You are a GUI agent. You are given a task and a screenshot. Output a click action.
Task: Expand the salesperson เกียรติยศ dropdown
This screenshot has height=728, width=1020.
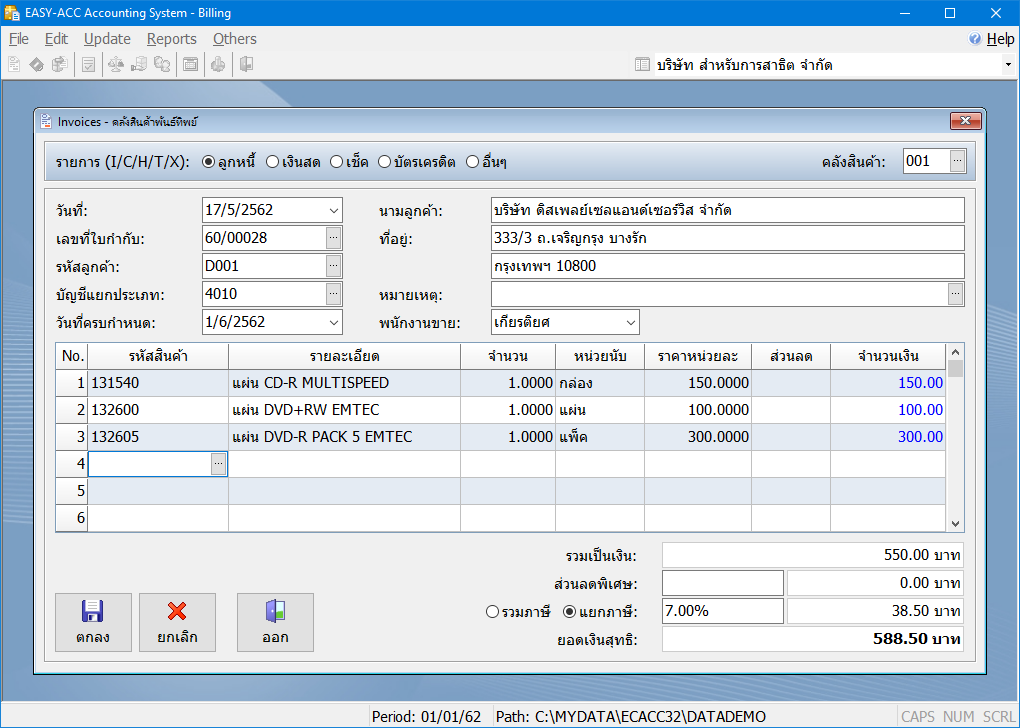[x=630, y=323]
